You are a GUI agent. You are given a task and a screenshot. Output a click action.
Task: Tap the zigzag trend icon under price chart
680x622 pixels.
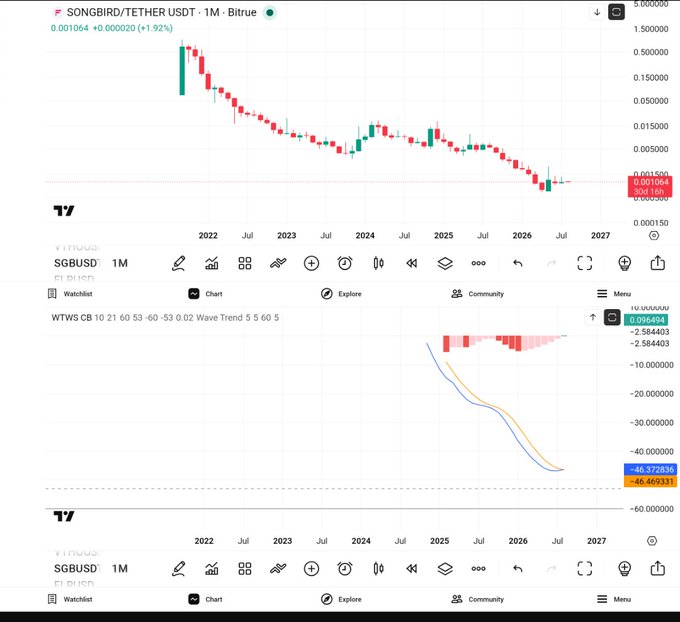pyautogui.click(x=278, y=263)
